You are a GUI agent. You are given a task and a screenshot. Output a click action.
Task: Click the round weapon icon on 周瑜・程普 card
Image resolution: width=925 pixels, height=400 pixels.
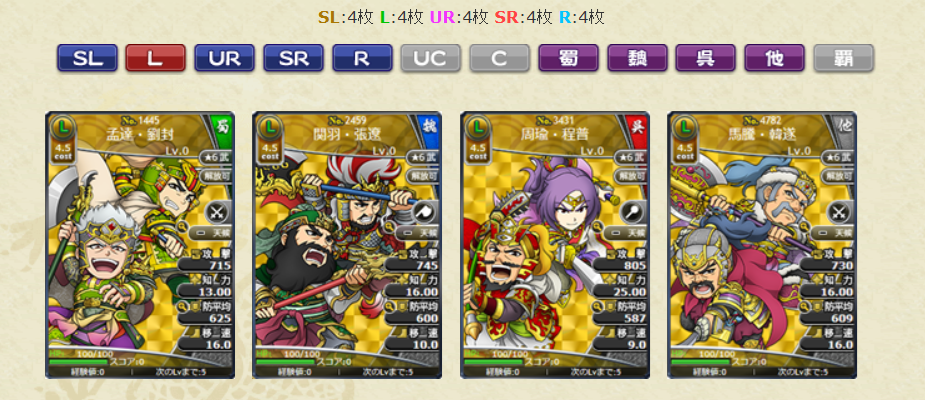[x=633, y=212]
